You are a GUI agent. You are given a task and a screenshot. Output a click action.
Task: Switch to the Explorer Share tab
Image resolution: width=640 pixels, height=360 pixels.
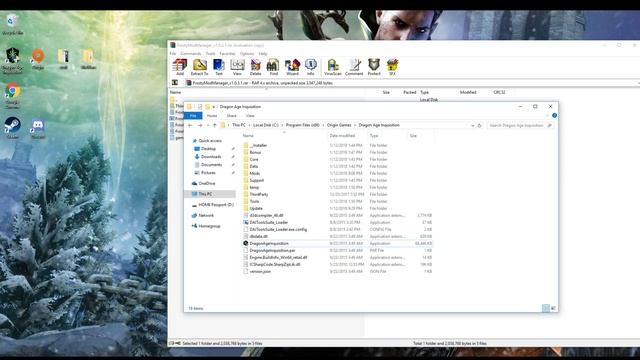[x=231, y=116]
